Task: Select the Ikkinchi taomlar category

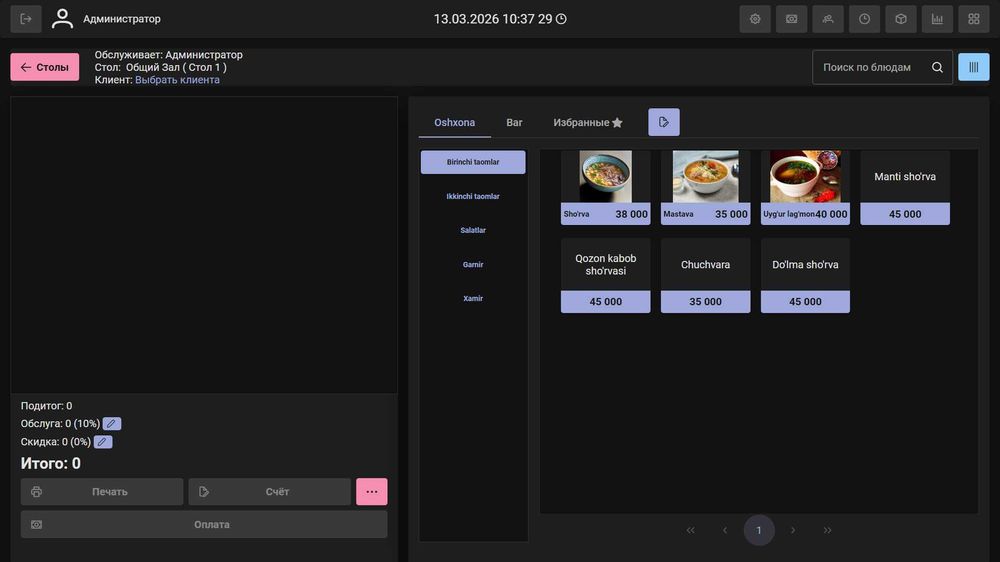Action: (x=473, y=196)
